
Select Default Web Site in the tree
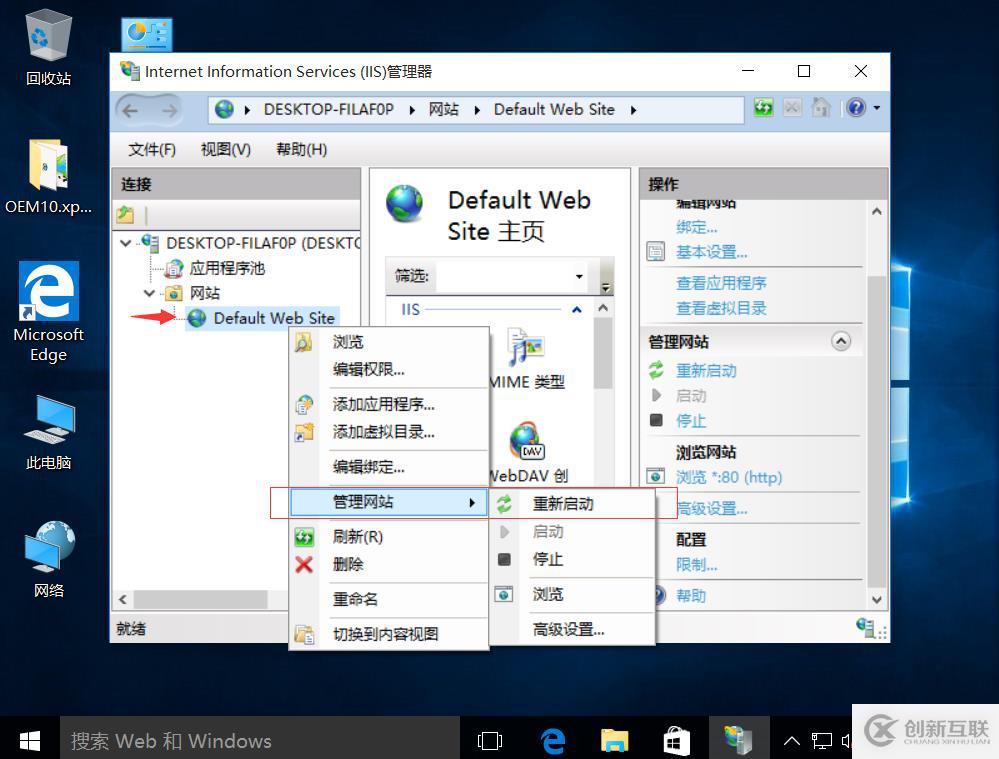click(x=274, y=318)
